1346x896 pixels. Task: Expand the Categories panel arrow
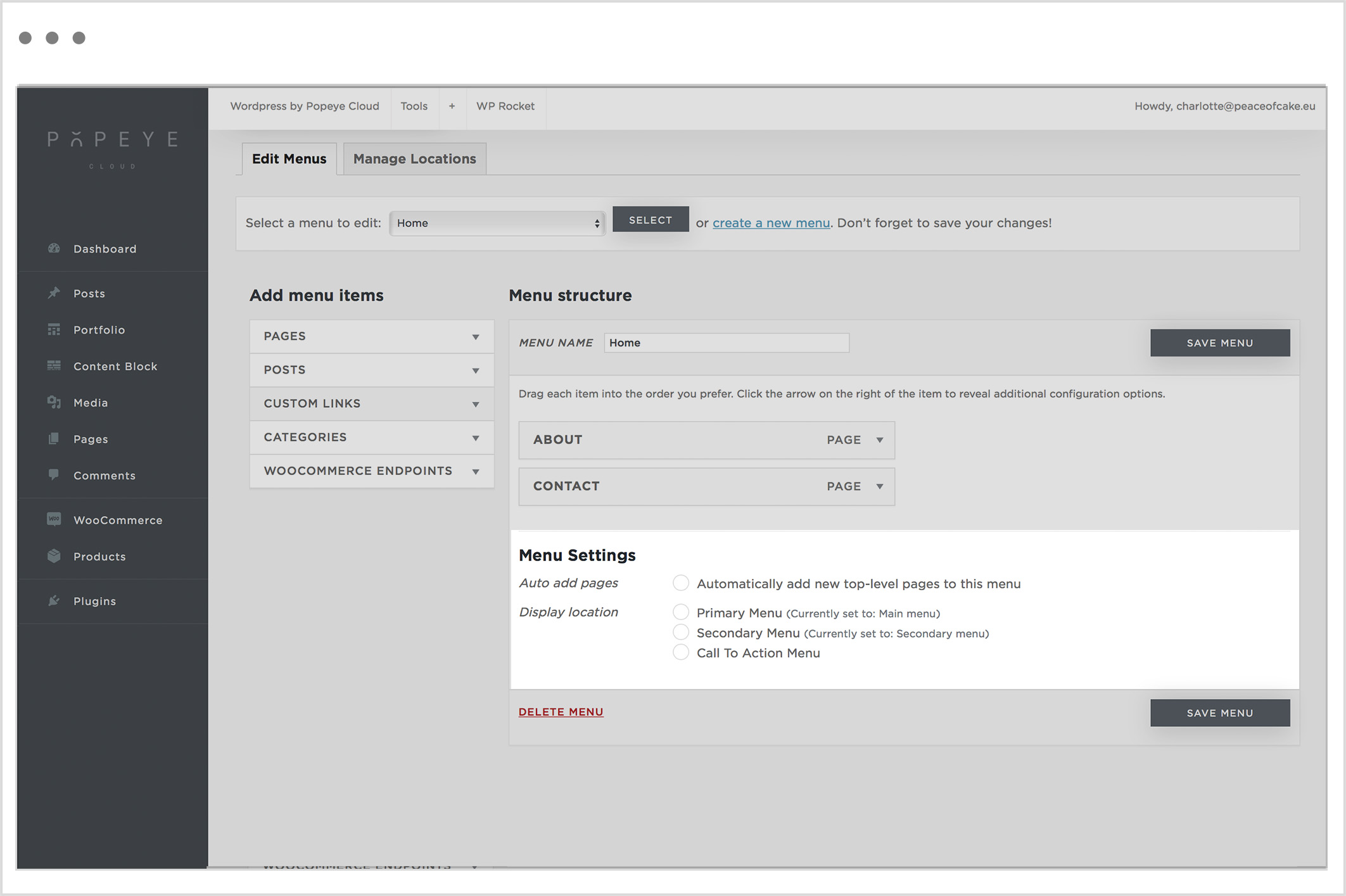click(476, 438)
